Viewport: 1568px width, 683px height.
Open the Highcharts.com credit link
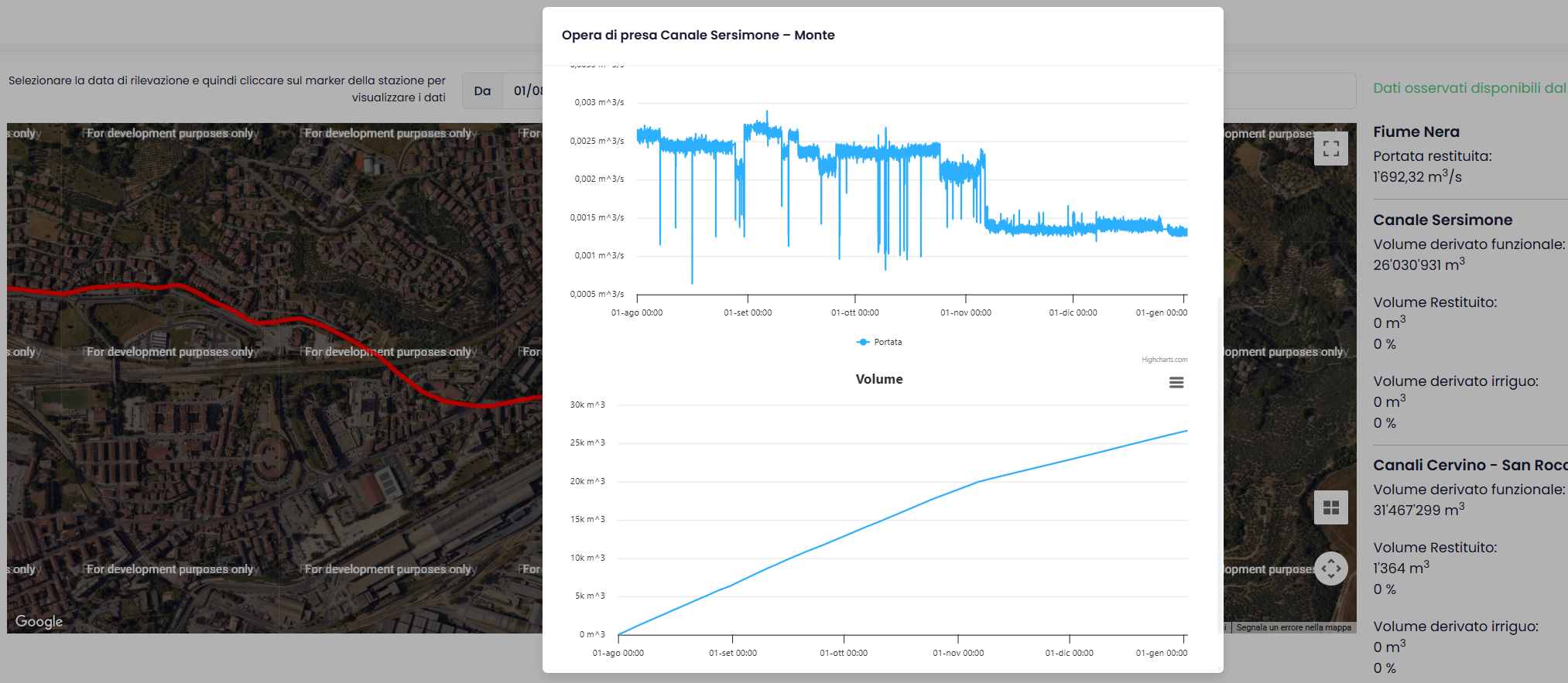coord(1163,360)
